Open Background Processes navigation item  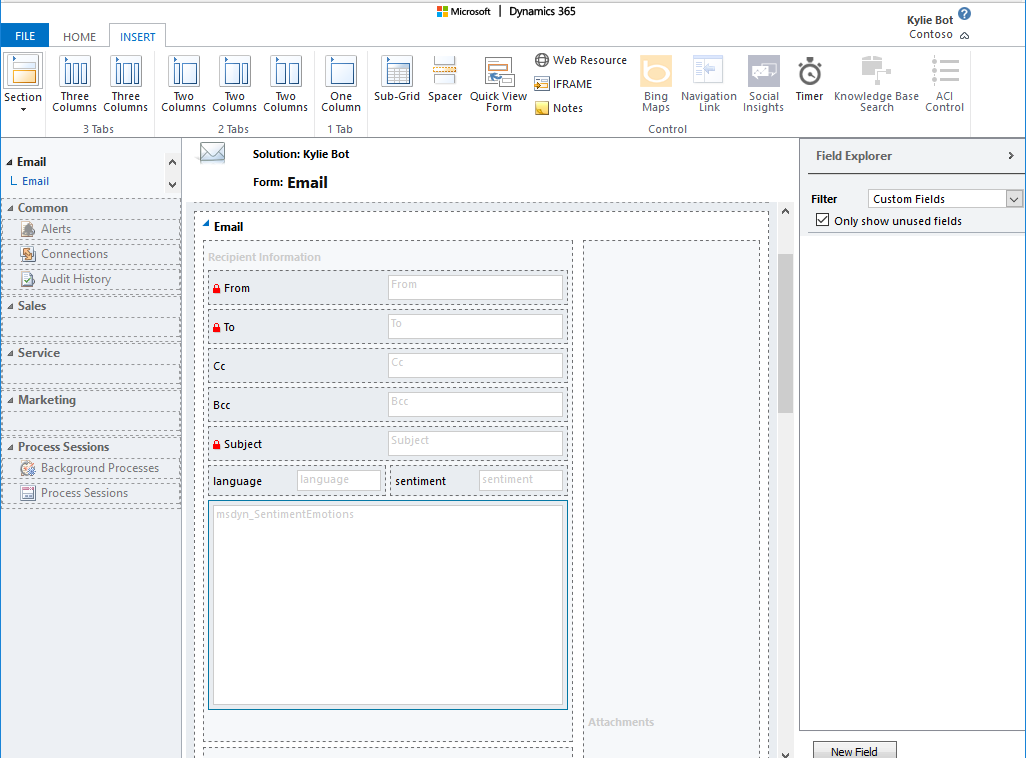click(91, 468)
